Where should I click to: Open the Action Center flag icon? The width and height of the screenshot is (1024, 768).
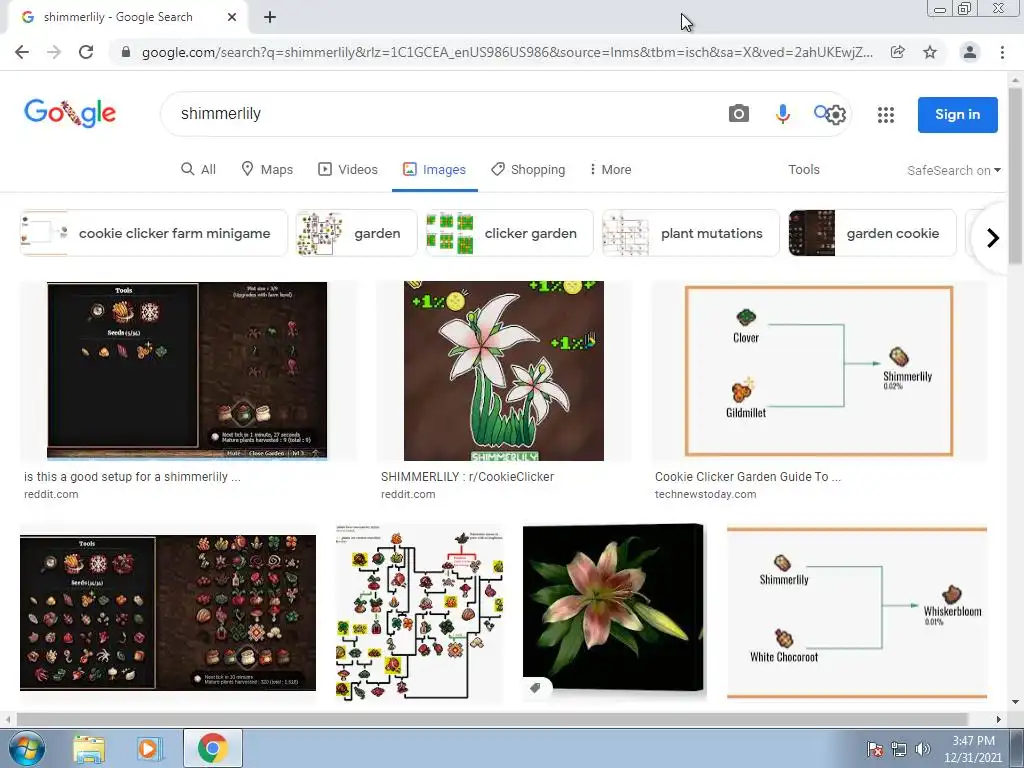(874, 749)
